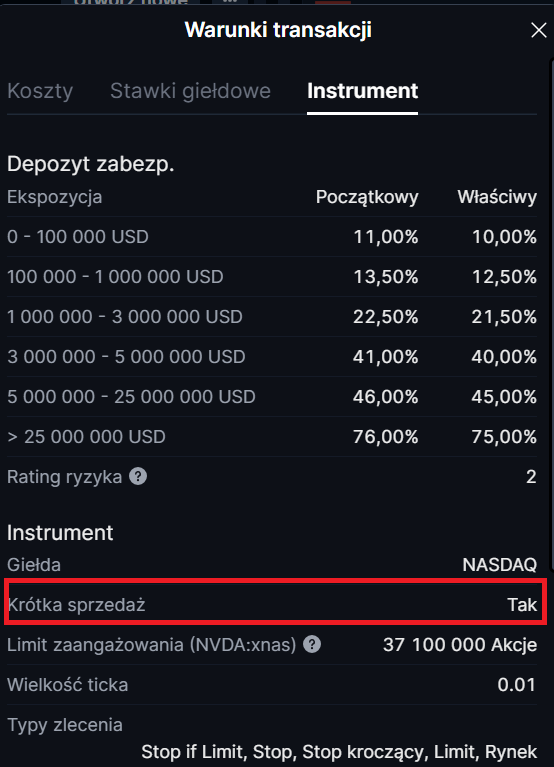Click the 0 - 100 000 USD exposure row
554x767 pixels.
coord(272,237)
